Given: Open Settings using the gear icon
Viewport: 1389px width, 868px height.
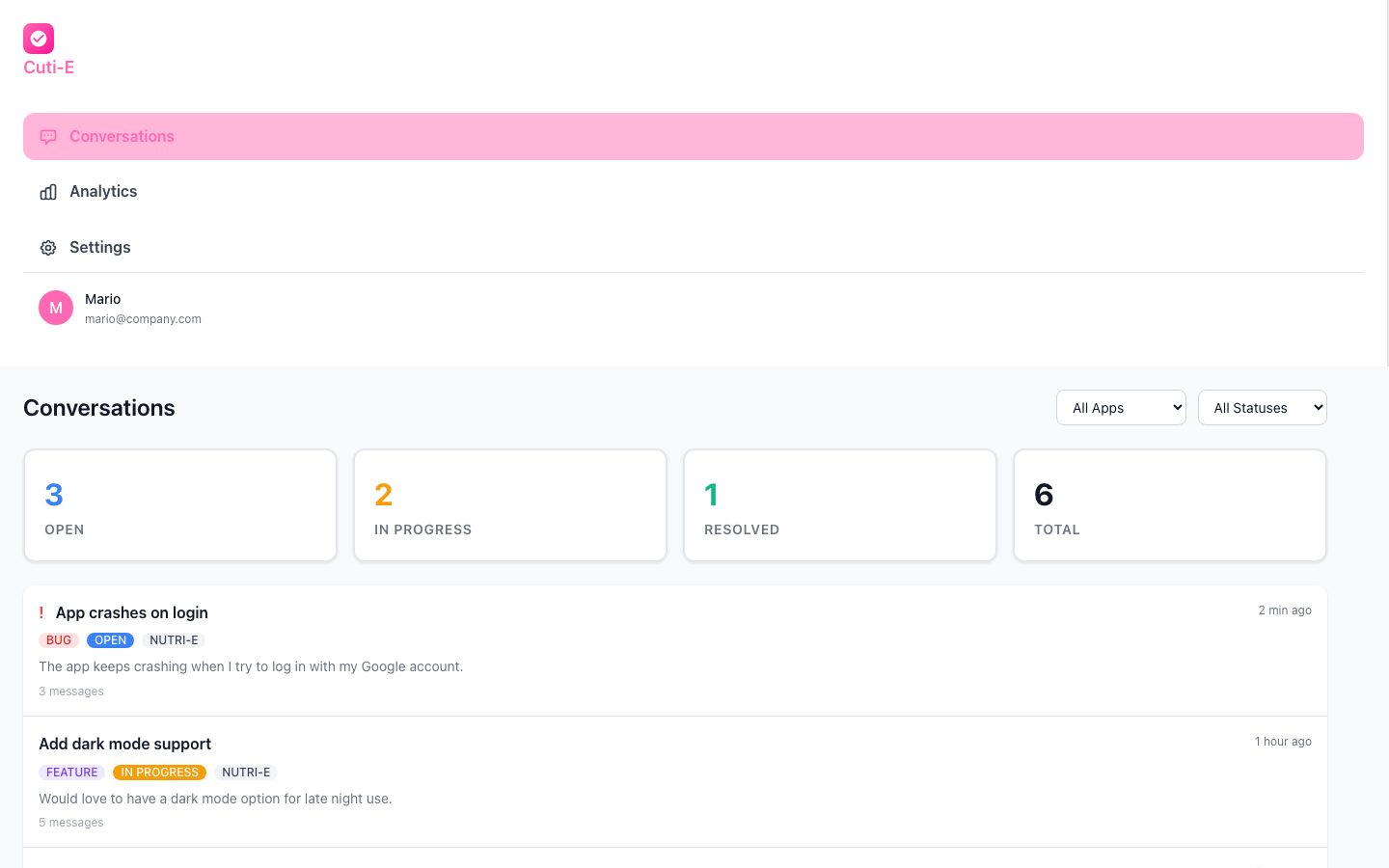Looking at the screenshot, I should coord(48,247).
